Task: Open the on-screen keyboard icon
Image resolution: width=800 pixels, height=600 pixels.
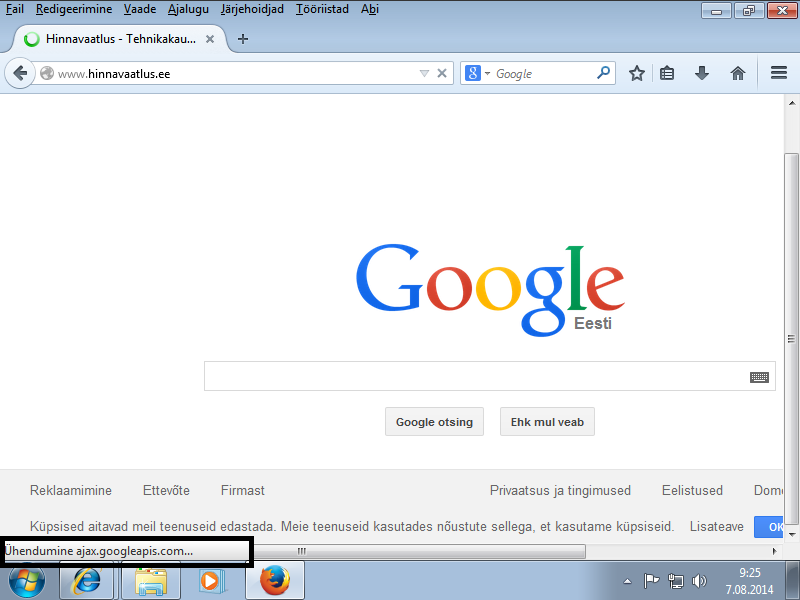Action: tap(759, 377)
